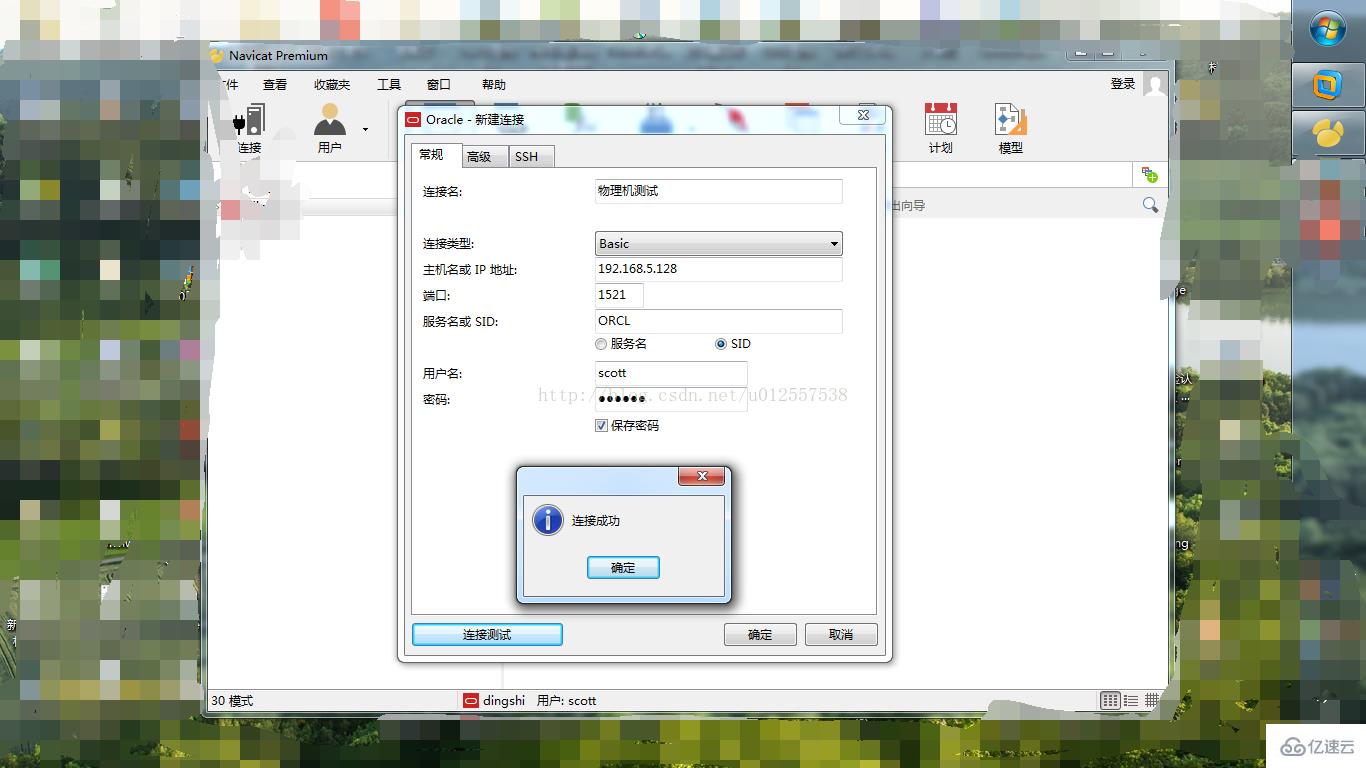Click the blue-framed taskbar app icon

[x=1328, y=87]
